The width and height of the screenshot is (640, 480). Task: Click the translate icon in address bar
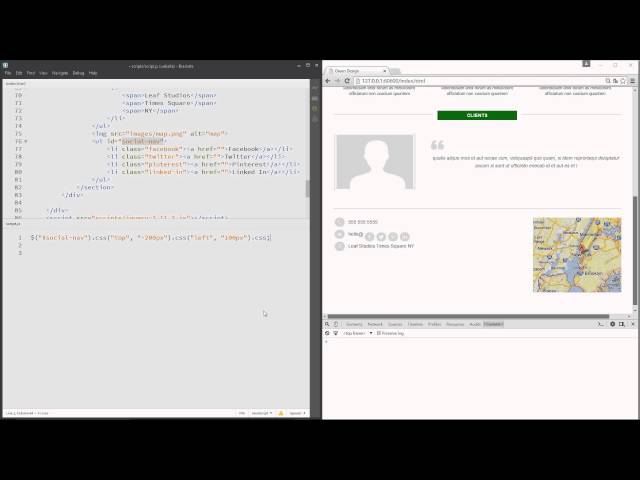tap(615, 81)
